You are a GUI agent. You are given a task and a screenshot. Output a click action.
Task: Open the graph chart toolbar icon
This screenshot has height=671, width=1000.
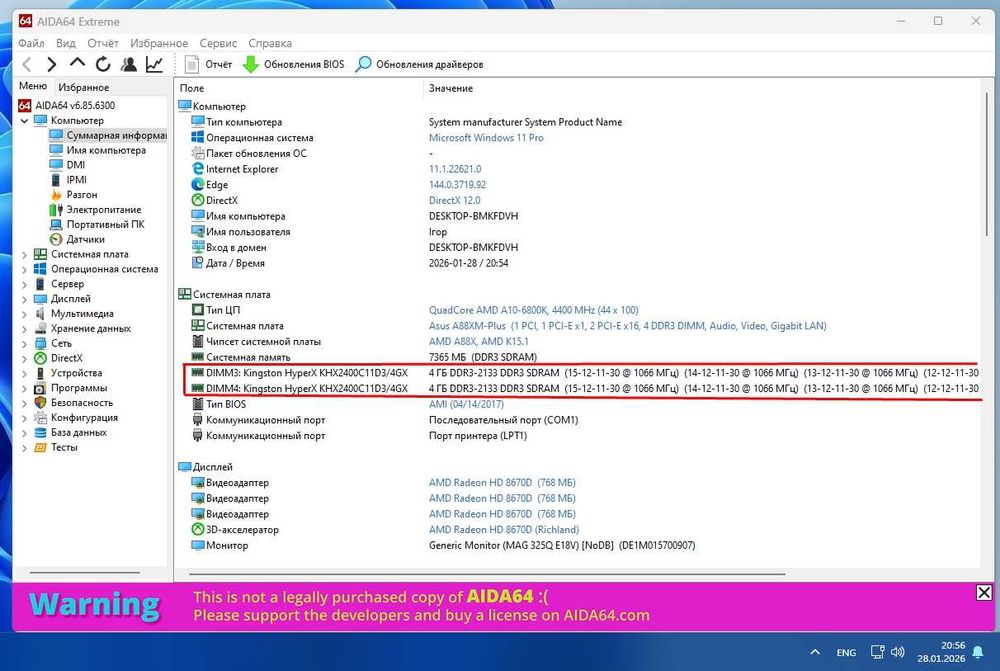154,64
